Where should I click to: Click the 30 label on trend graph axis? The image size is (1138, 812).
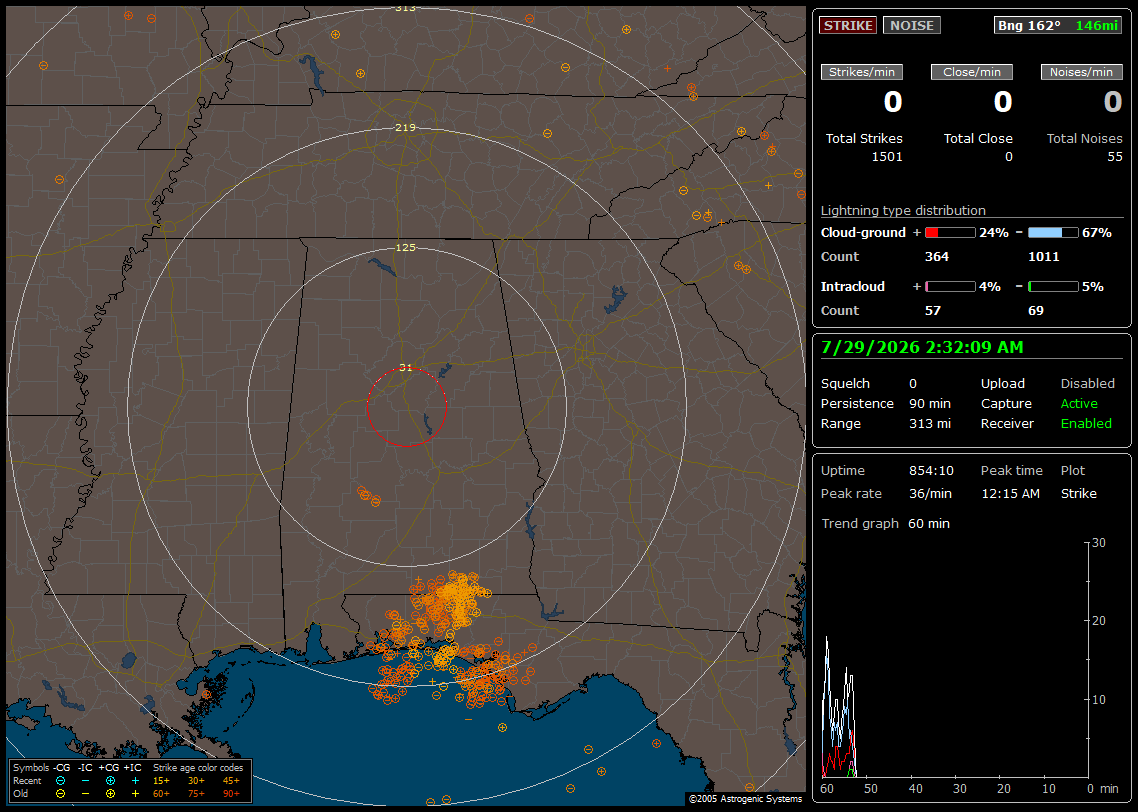tap(1099, 543)
